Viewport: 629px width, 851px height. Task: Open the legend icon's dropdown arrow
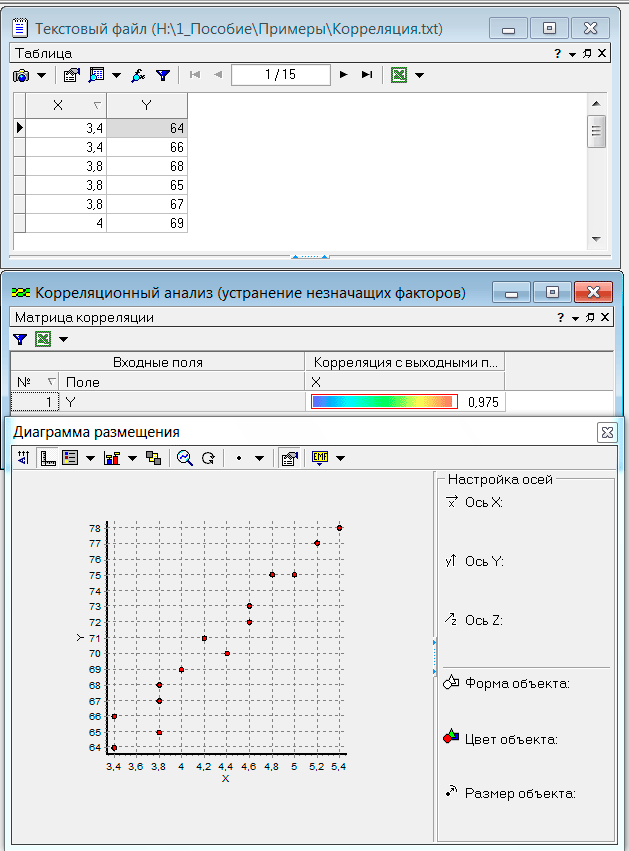[90, 459]
